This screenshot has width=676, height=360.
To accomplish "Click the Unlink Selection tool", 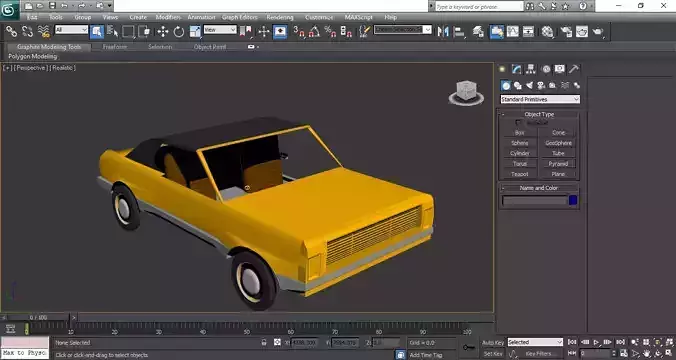I will 27,31.
